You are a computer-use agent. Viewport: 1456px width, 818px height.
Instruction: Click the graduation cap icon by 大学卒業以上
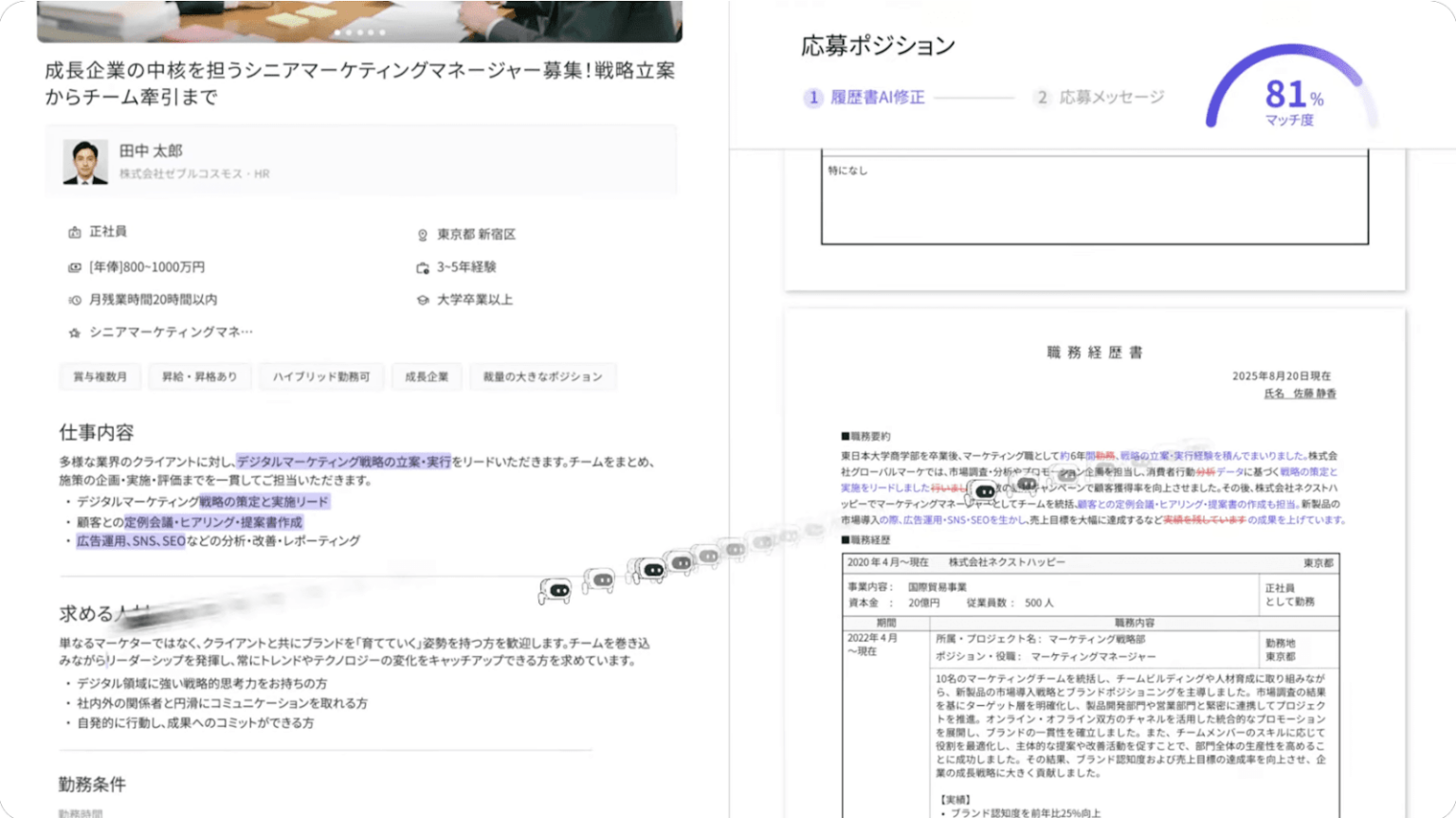click(x=423, y=300)
